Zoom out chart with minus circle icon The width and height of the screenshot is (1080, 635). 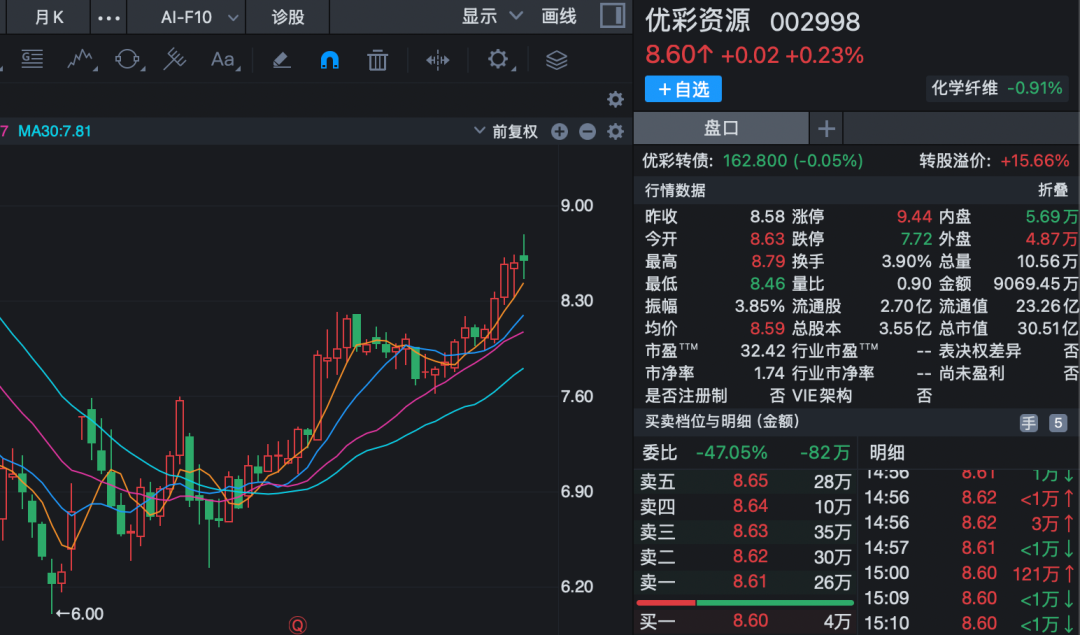click(x=588, y=132)
